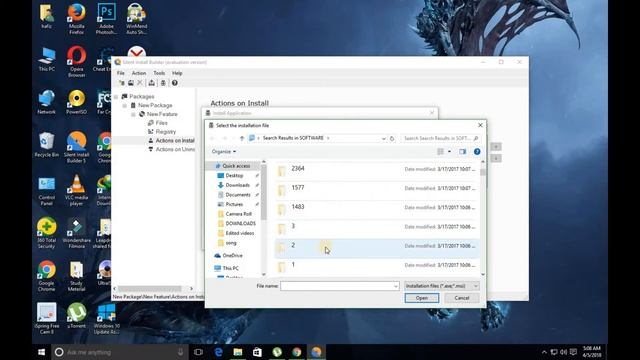Select the Files node in the tree
Viewport: 640px width, 360px height.
tap(158, 123)
